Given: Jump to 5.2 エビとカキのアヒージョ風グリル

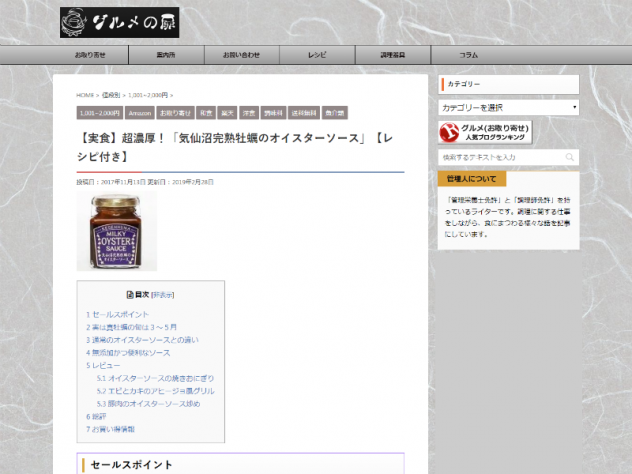Looking at the screenshot, I should pos(155,391).
